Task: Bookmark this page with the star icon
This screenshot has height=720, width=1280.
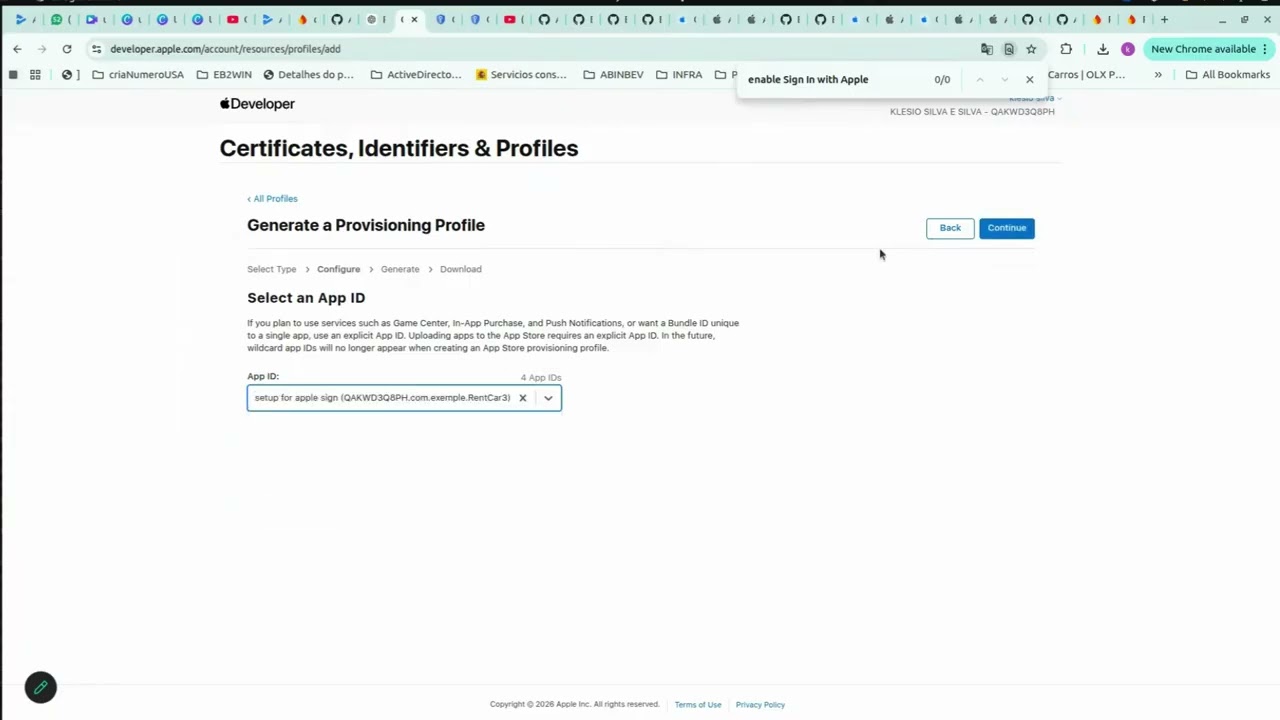Action: point(1031,49)
